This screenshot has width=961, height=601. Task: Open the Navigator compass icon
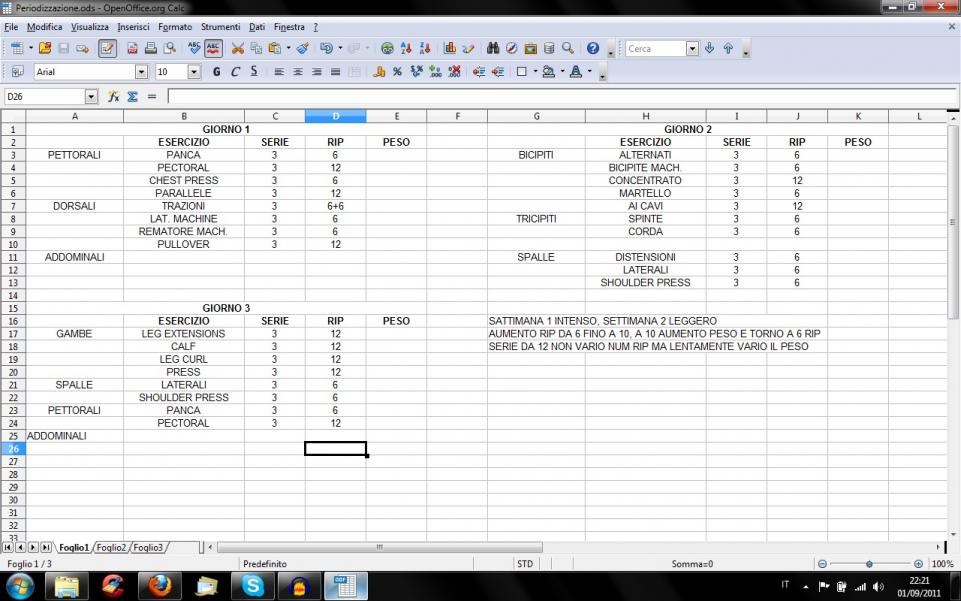(512, 48)
